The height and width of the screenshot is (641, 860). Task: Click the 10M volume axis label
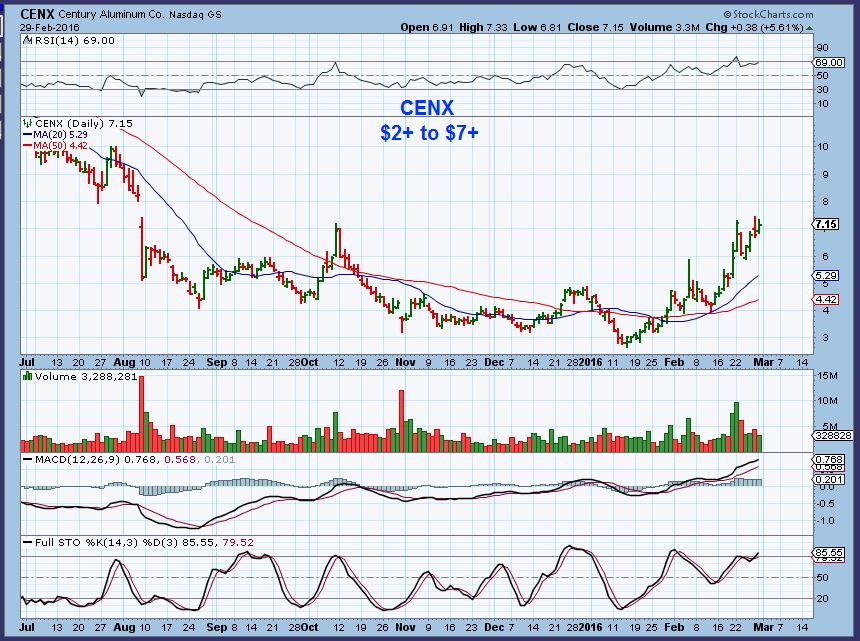click(827, 401)
